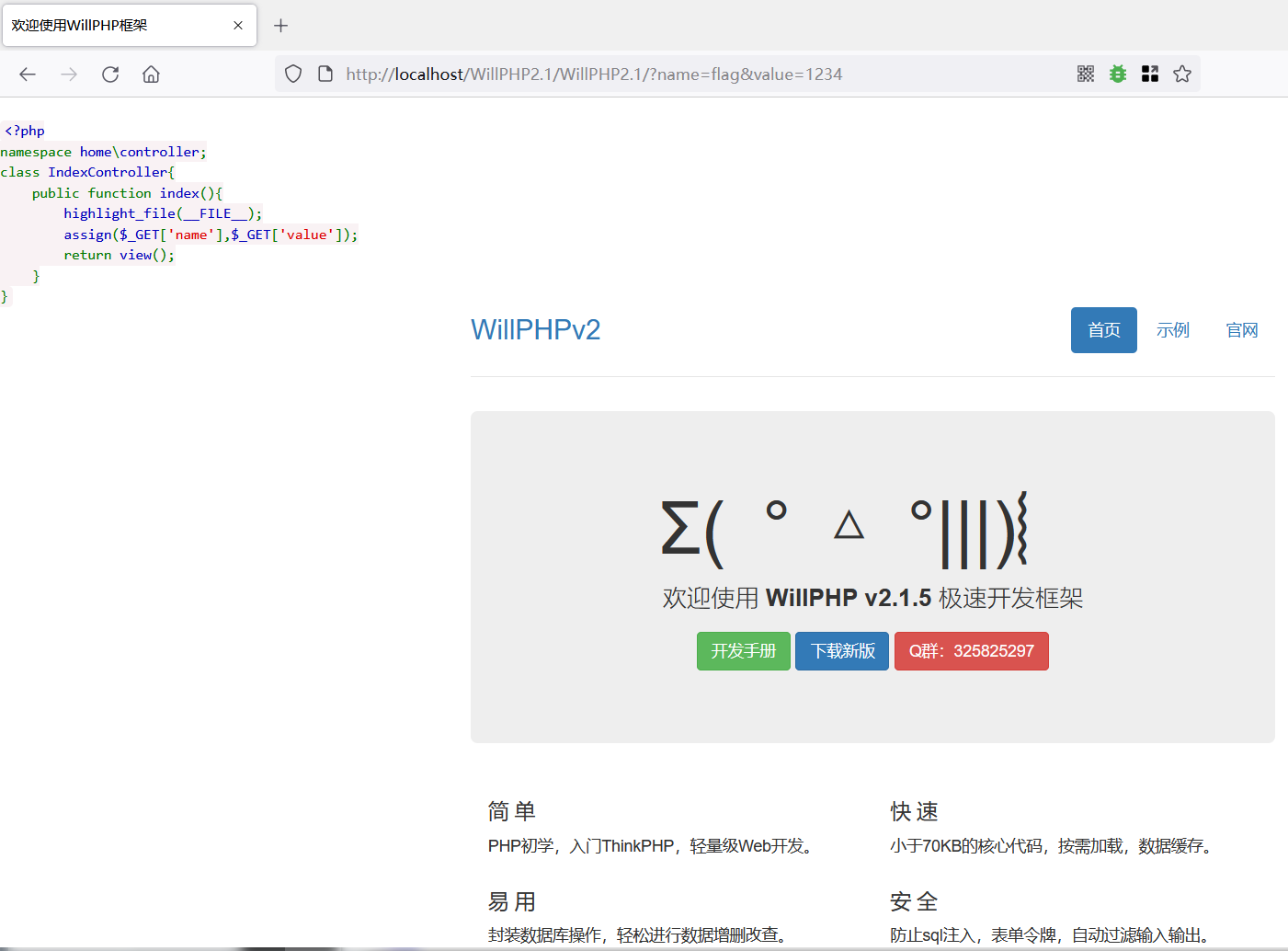The image size is (1288, 951).
Task: Click the <?php opening tag
Action: 24,131
